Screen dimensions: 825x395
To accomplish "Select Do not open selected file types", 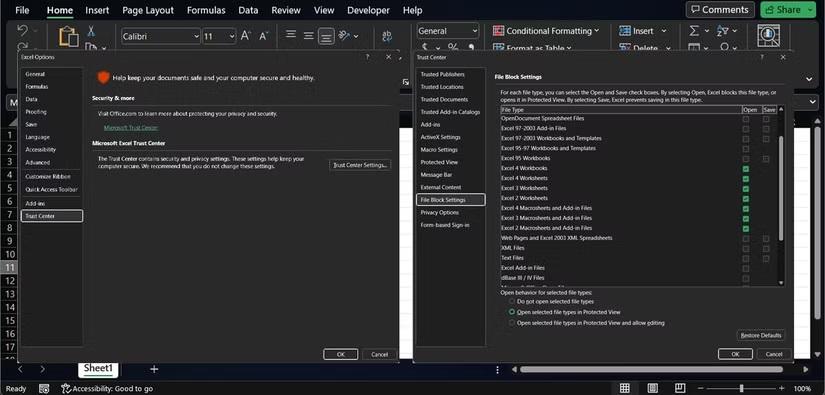I will click(512, 302).
